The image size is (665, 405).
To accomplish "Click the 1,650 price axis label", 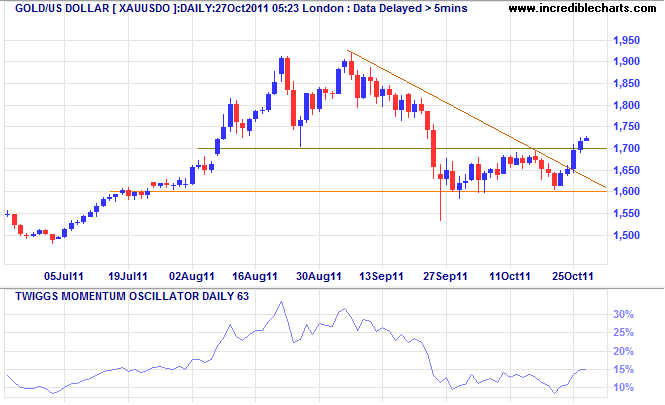I will [x=626, y=170].
